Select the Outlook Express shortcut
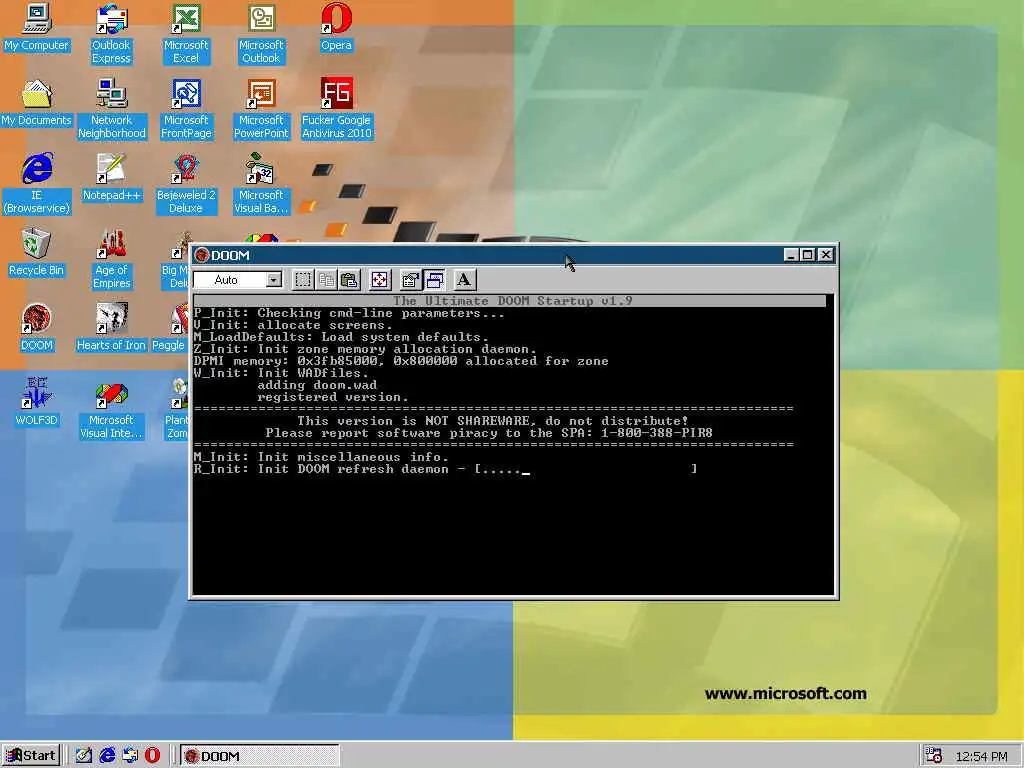This screenshot has width=1024, height=768. coord(111,34)
